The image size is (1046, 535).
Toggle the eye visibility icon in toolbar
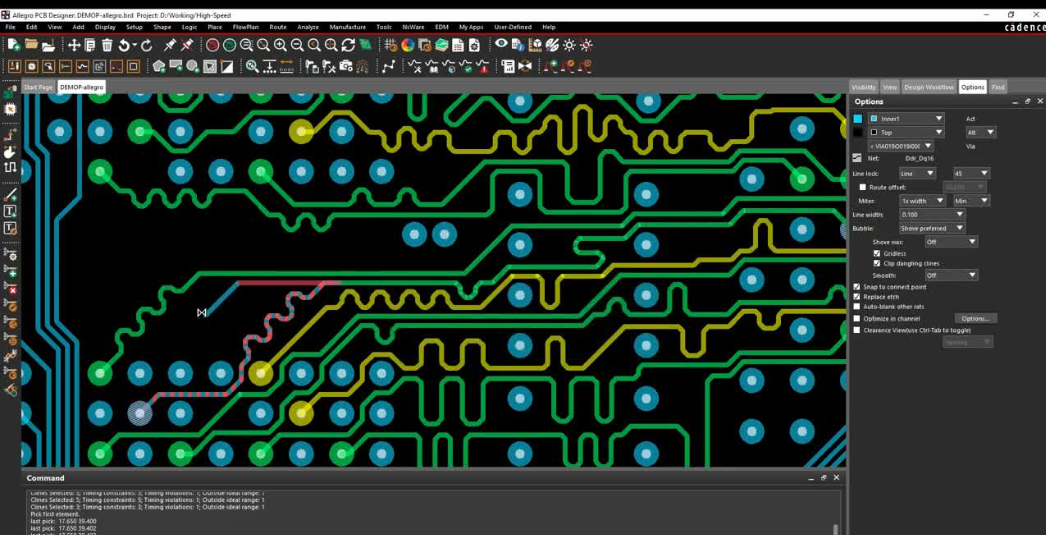point(502,45)
